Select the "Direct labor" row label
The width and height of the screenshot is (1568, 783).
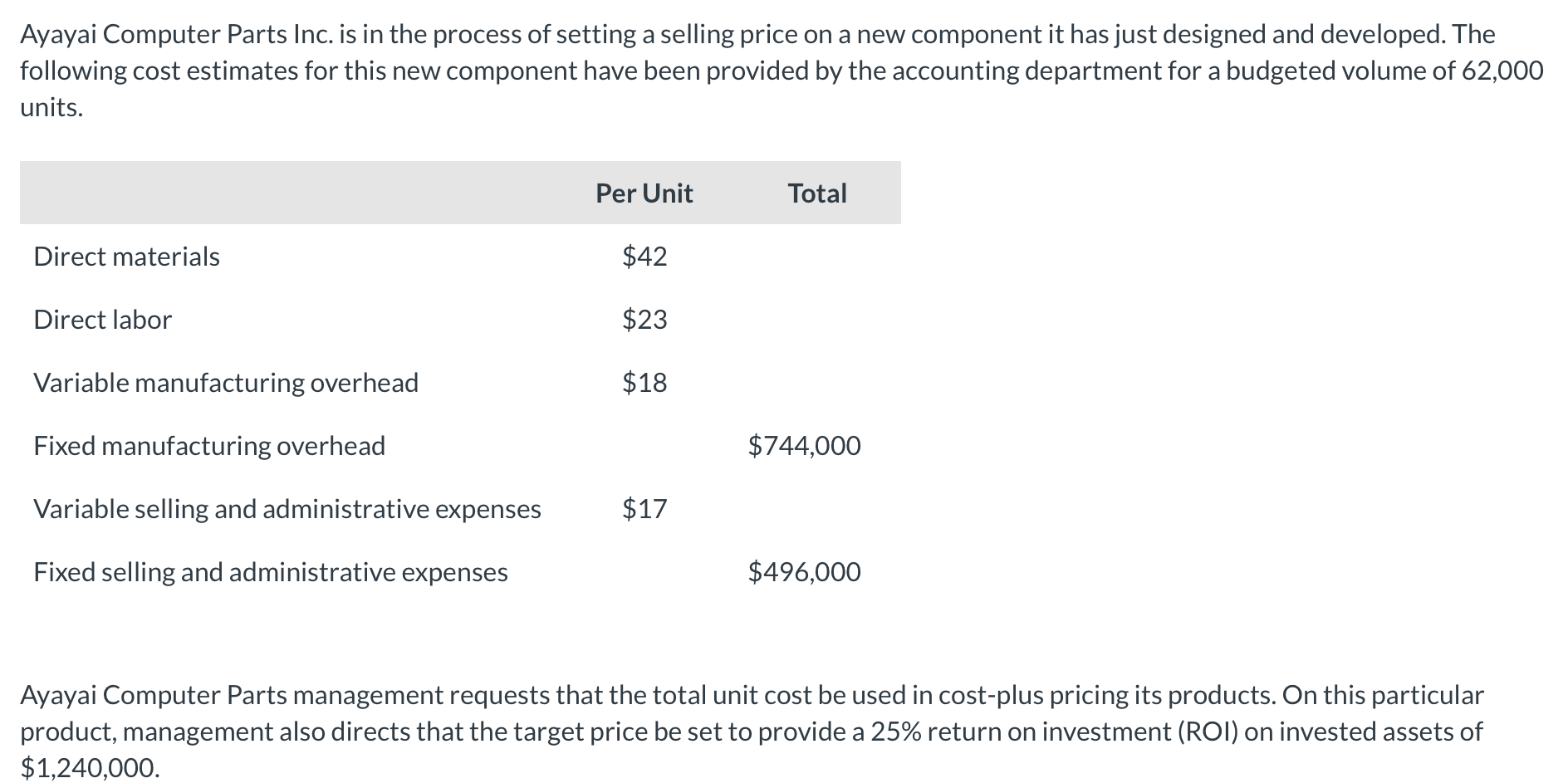(x=102, y=320)
